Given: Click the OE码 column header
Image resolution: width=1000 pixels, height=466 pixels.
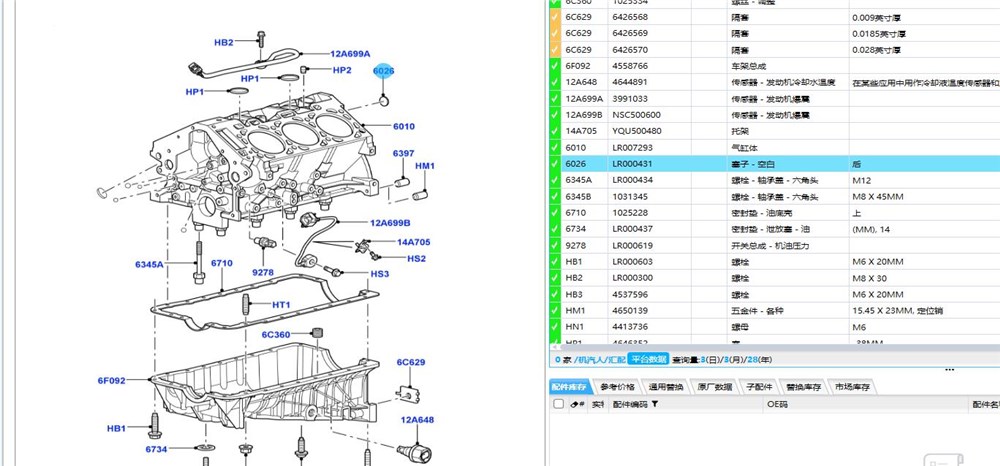Looking at the screenshot, I should [777, 404].
